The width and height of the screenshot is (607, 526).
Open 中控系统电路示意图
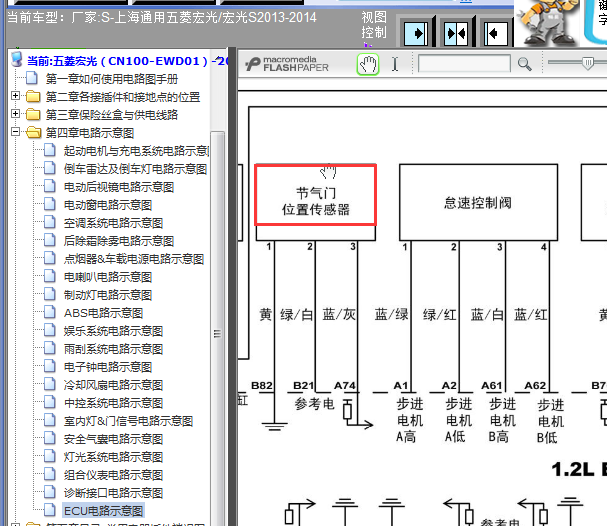click(113, 403)
